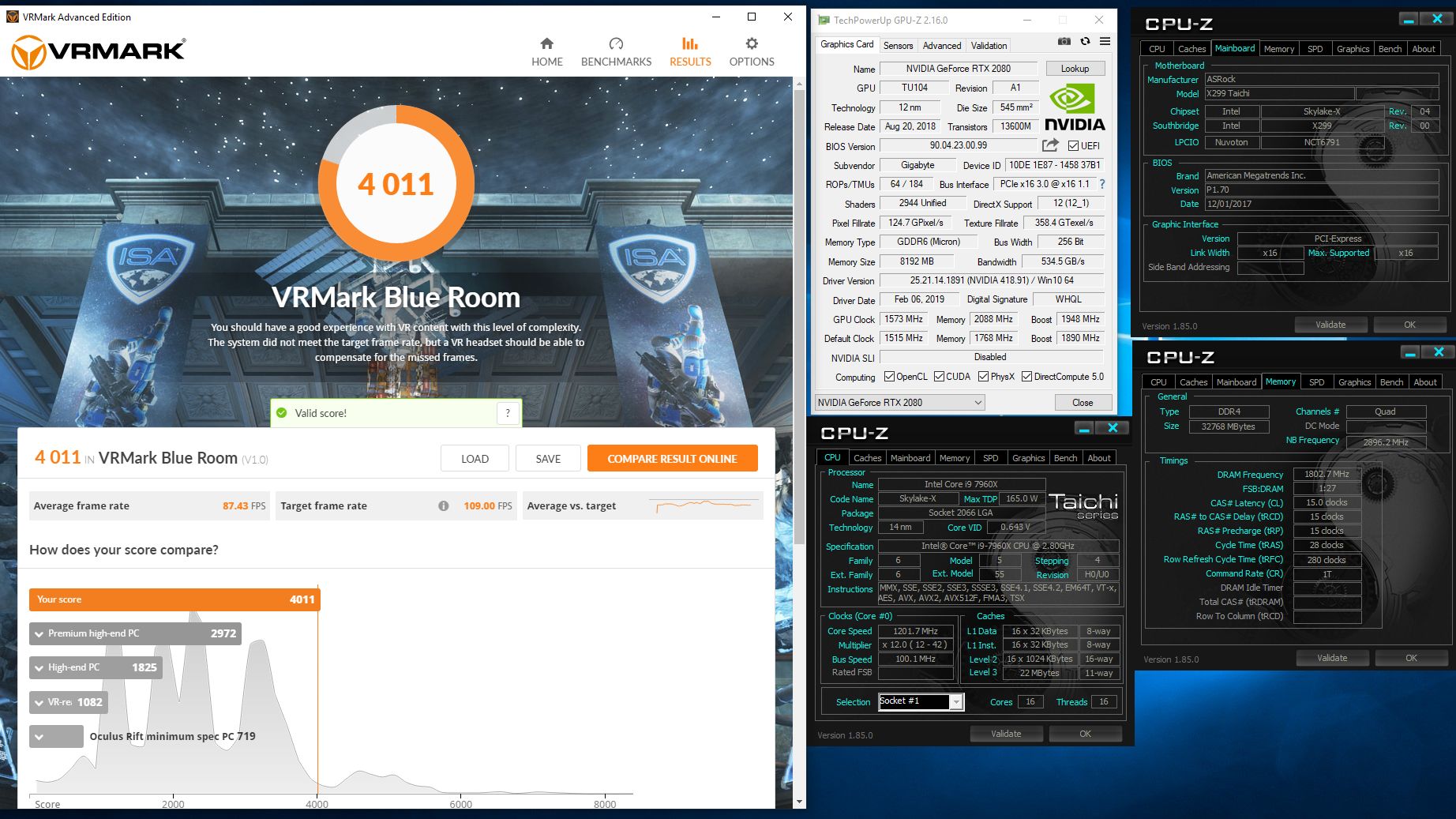The height and width of the screenshot is (819, 1456).
Task: Open Socket #1 selection dropdown in CPU-Z
Action: coord(921,701)
